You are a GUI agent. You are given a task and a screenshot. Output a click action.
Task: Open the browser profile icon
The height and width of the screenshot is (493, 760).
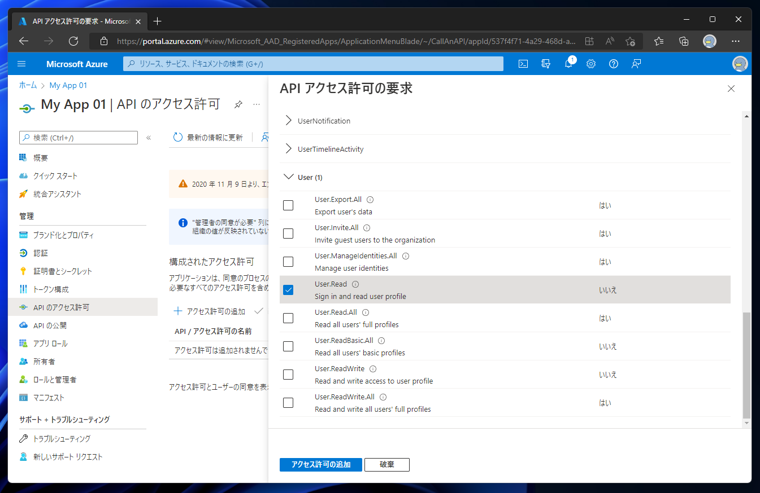pyautogui.click(x=710, y=41)
